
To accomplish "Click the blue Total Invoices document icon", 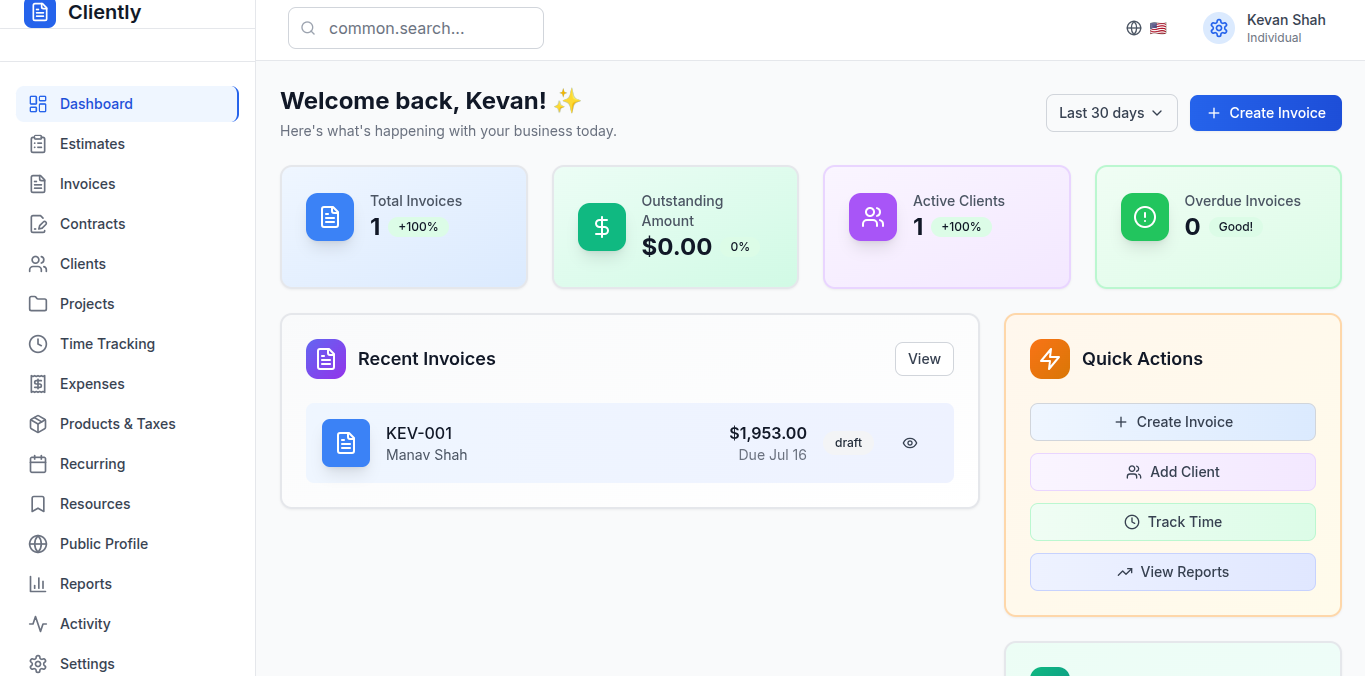I will (x=330, y=217).
